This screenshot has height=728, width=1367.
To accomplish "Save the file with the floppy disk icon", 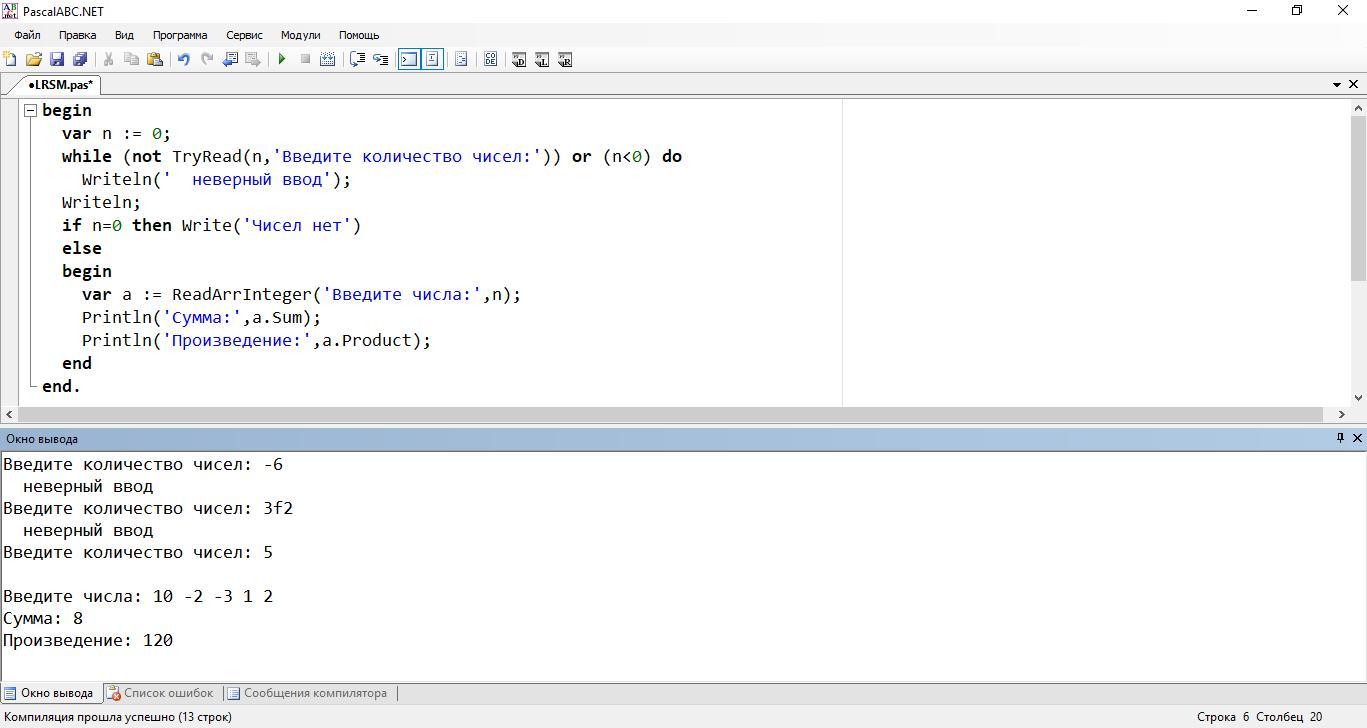I will coord(57,60).
